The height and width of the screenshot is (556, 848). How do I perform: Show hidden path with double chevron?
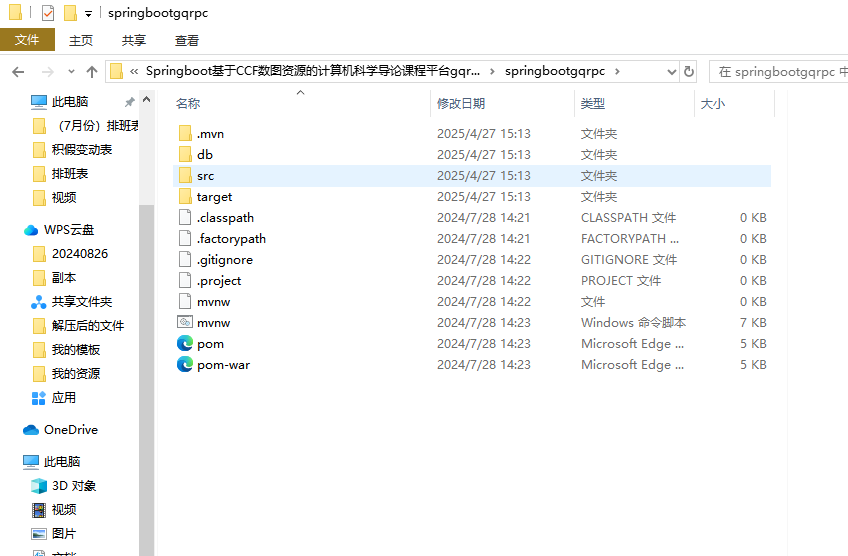[134, 71]
